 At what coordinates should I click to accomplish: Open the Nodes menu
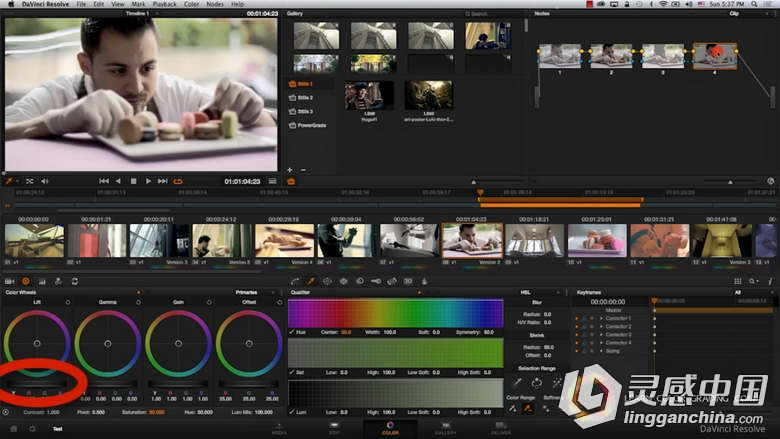coord(215,4)
